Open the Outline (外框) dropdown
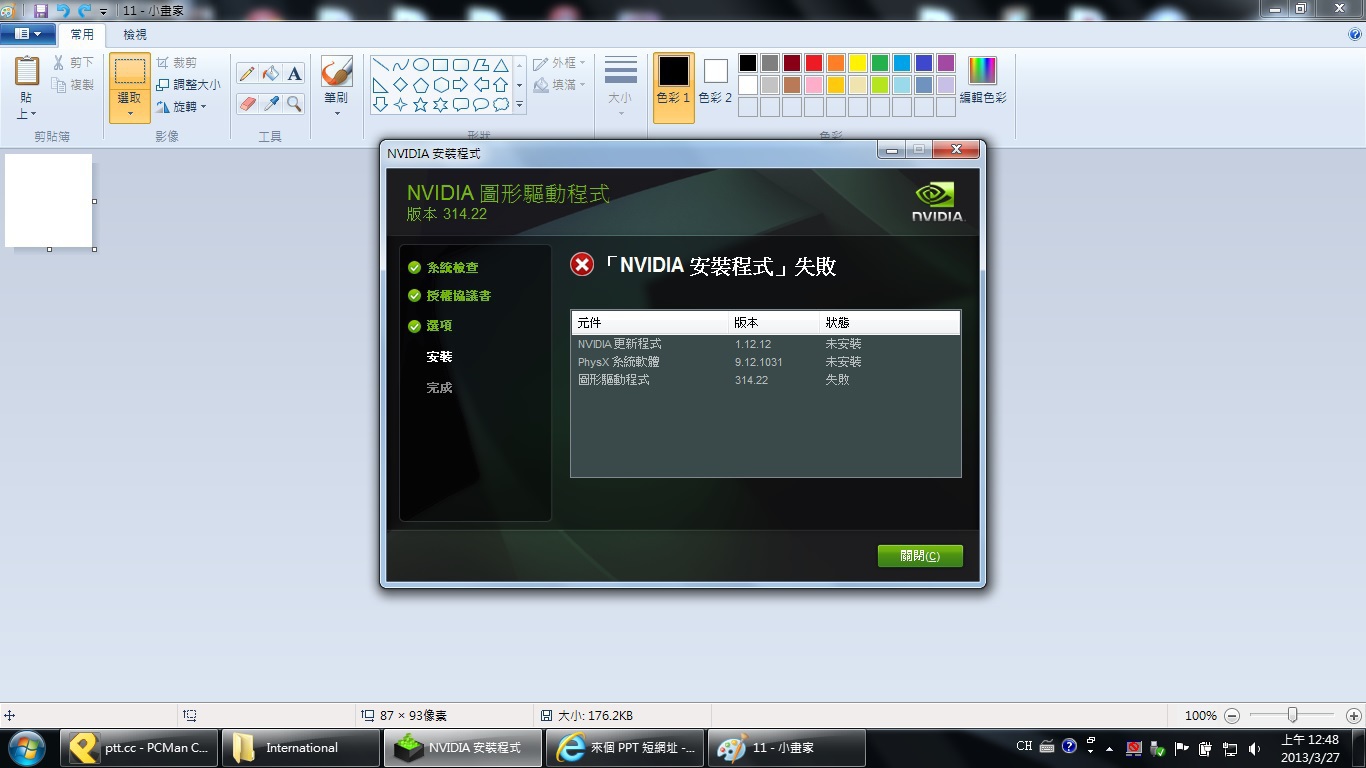This screenshot has width=1366, height=768. click(560, 63)
